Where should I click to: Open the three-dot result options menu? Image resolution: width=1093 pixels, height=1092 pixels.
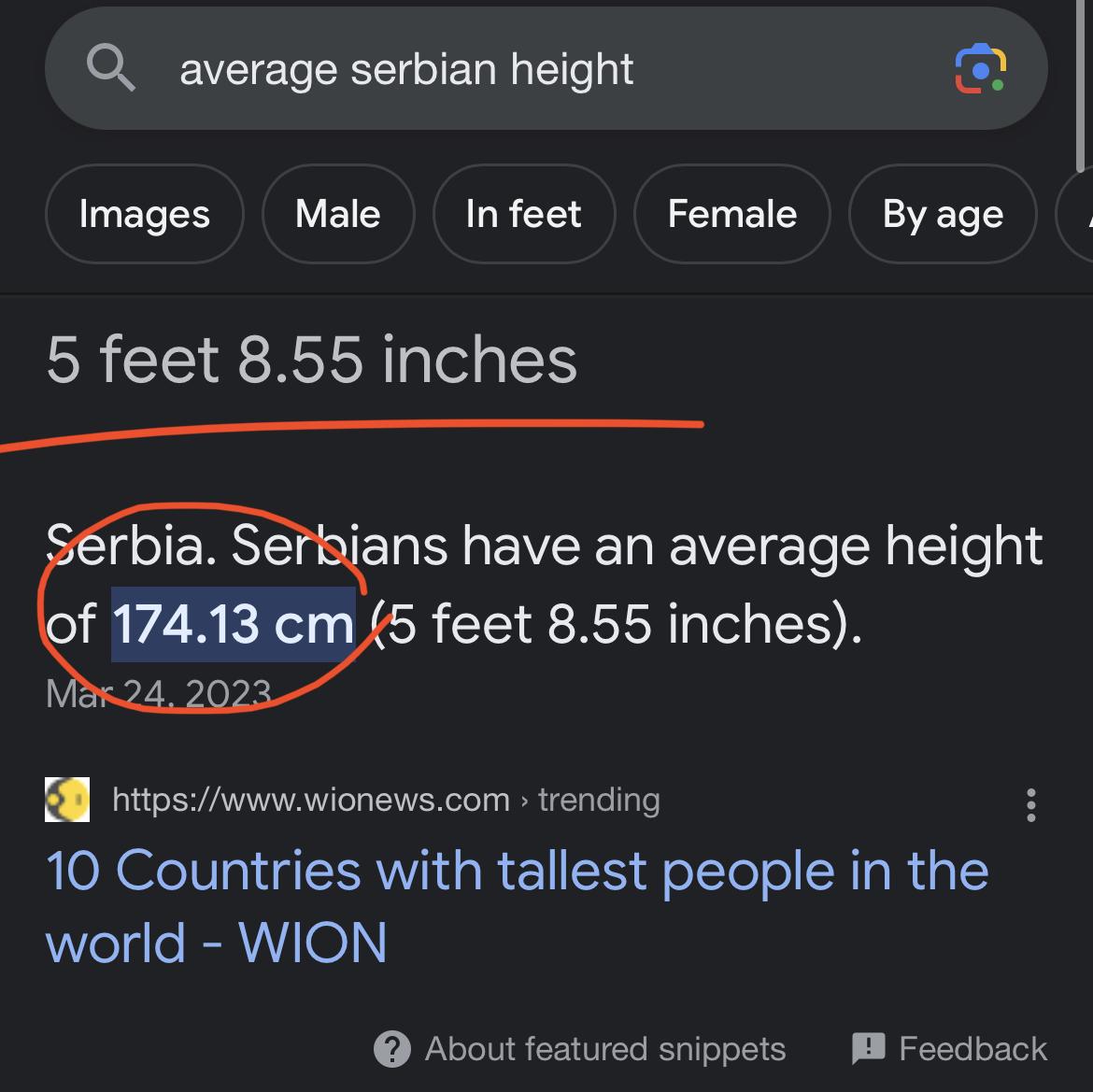[1030, 804]
